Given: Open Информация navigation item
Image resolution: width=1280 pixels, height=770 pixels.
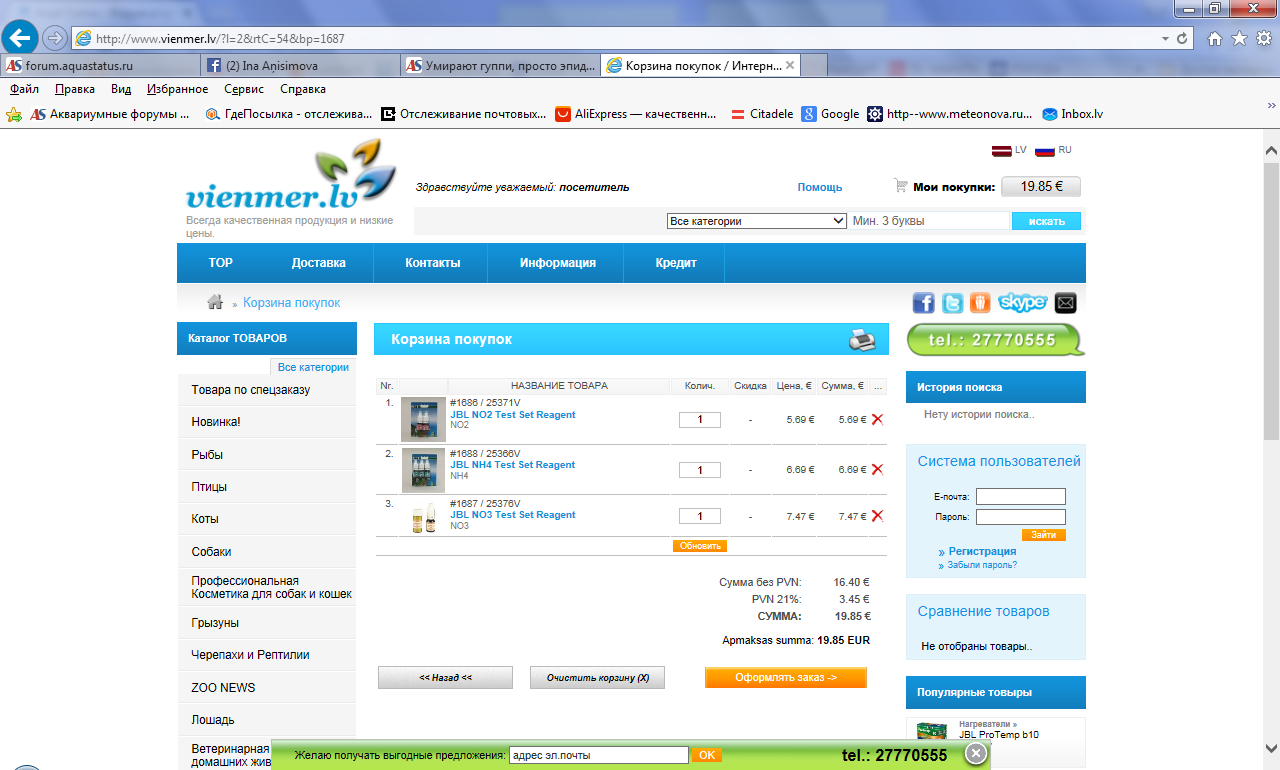Looking at the screenshot, I should click(x=558, y=263).
